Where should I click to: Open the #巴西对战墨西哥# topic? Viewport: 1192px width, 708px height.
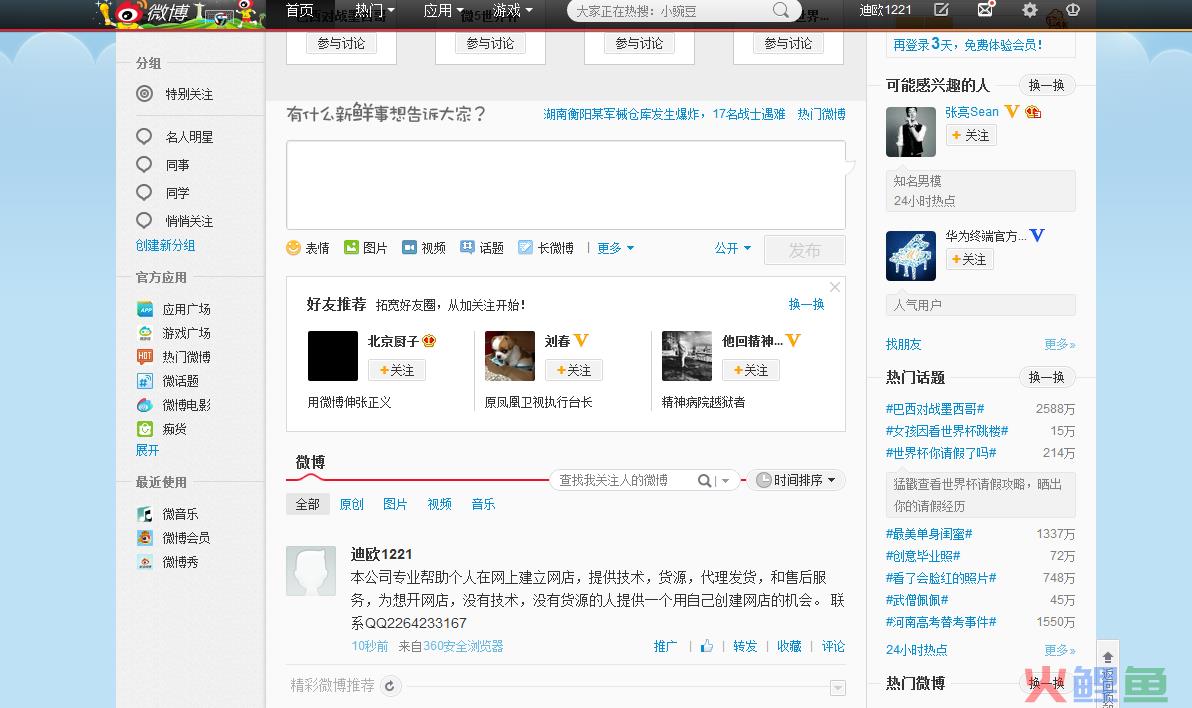(x=935, y=409)
